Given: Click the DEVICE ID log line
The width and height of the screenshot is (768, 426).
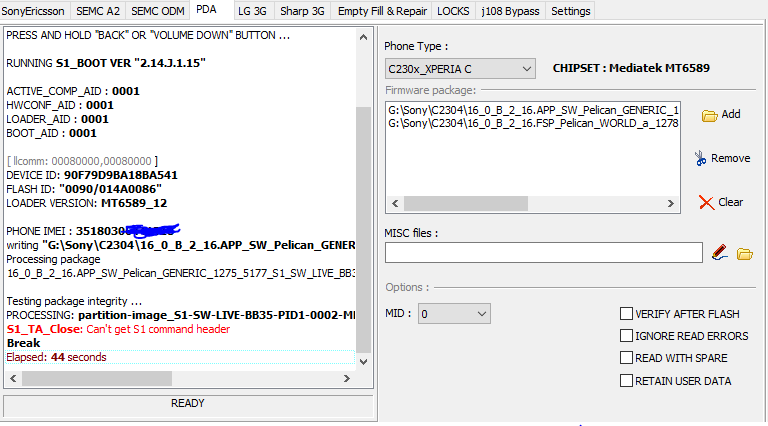Looking at the screenshot, I should [92, 175].
